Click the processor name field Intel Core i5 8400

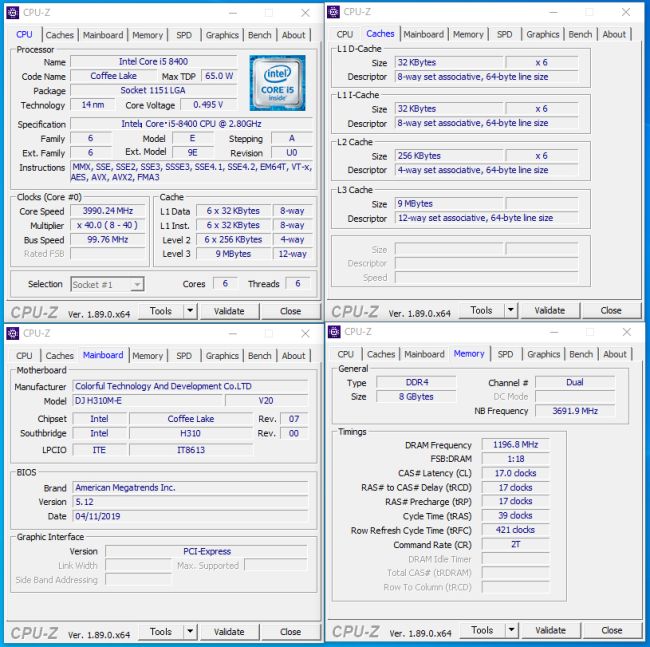[153, 61]
